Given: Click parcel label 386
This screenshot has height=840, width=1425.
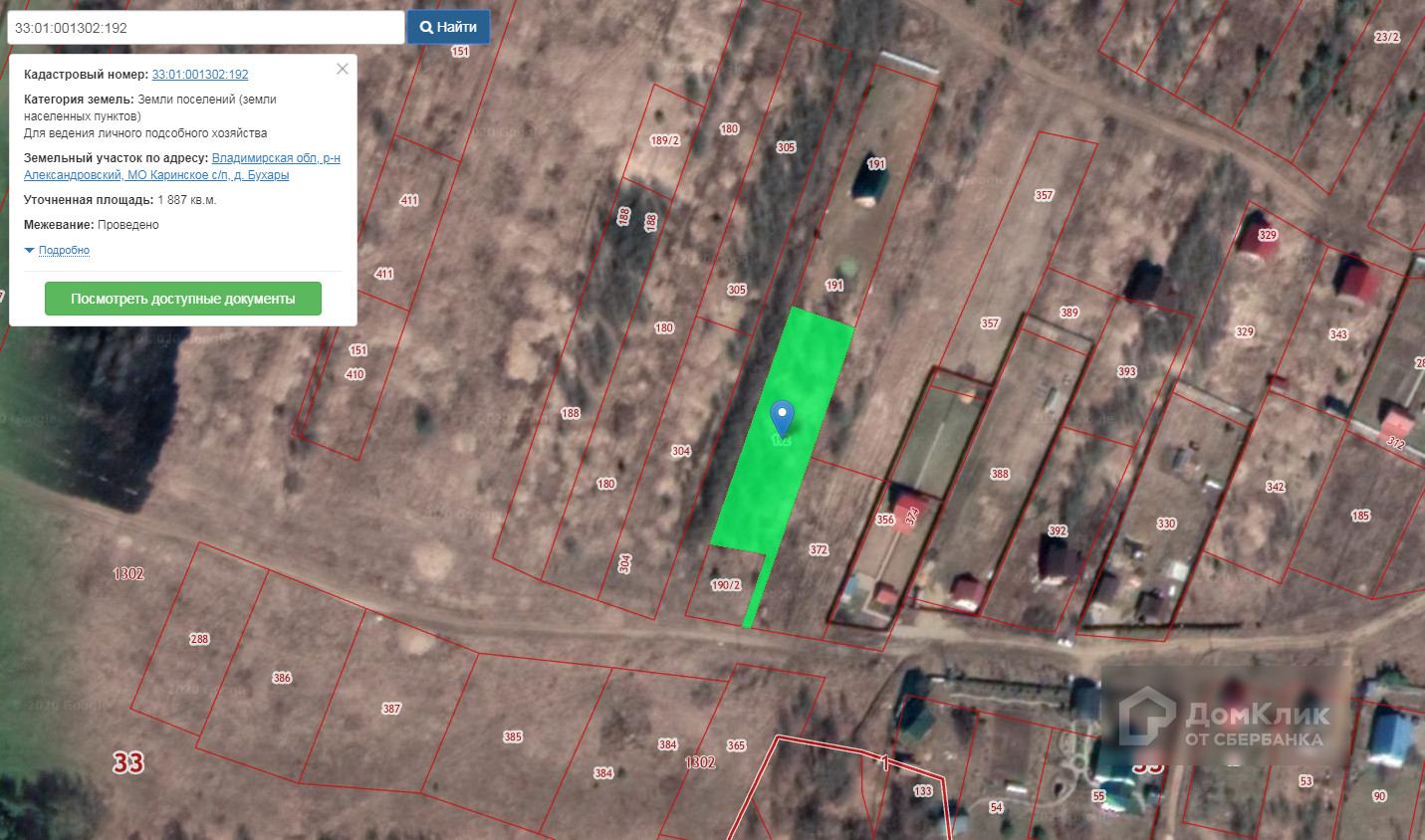Looking at the screenshot, I should click(282, 678).
